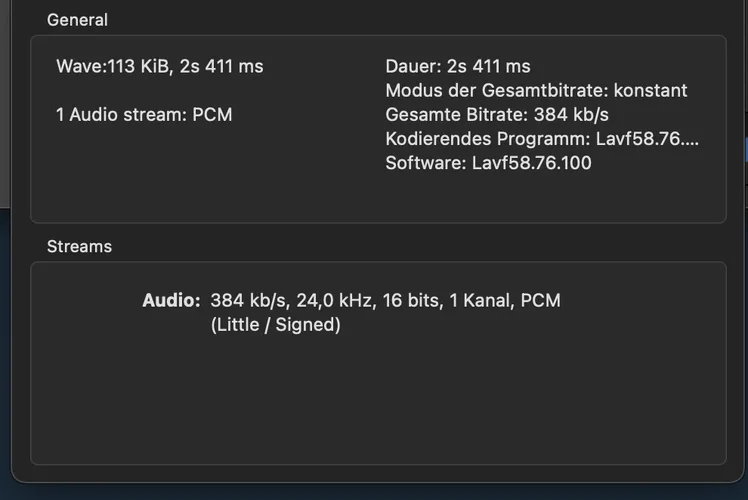Screen dimensions: 748x500
Task: Click the truncated Kodierendes Programm line
Action: click(x=542, y=139)
